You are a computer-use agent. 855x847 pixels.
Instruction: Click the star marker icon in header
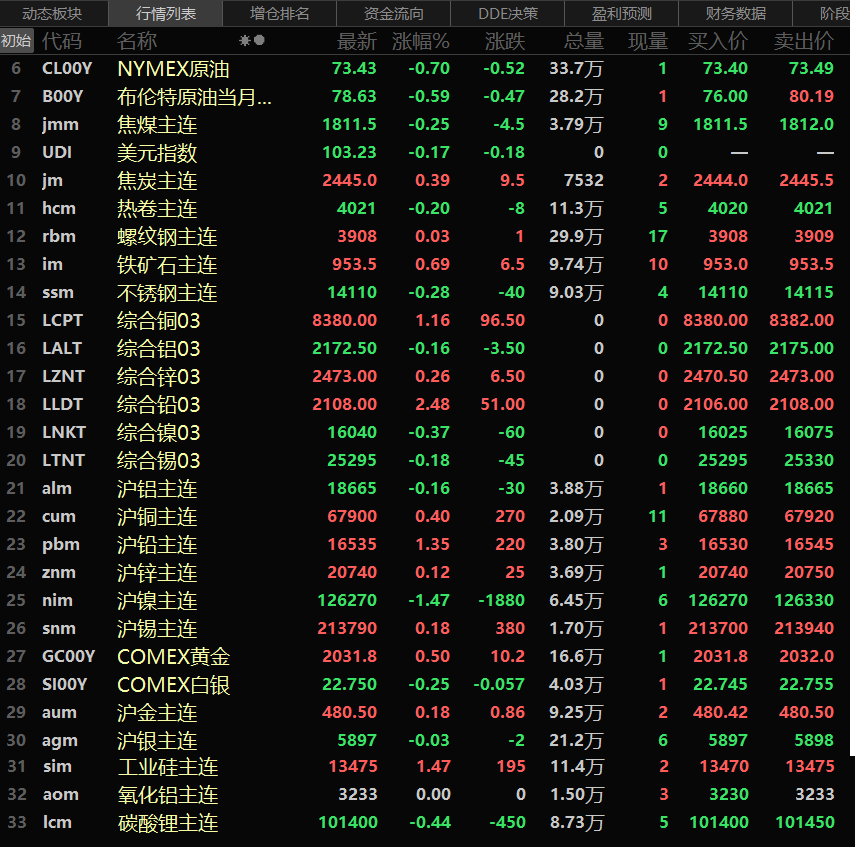(x=245, y=41)
